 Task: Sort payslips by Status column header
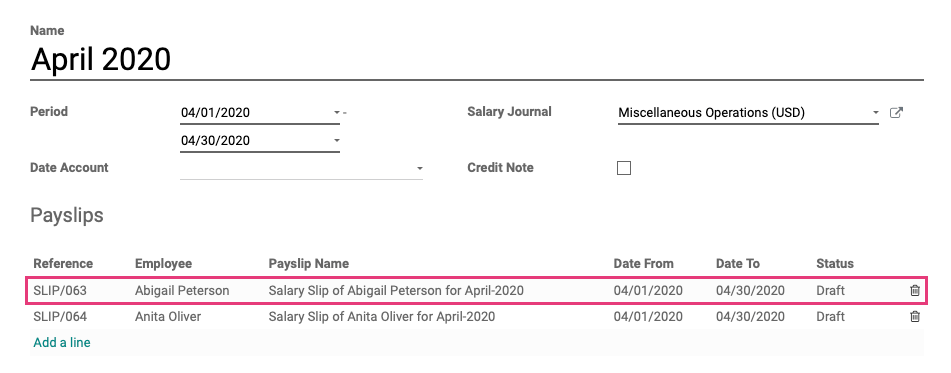835,264
